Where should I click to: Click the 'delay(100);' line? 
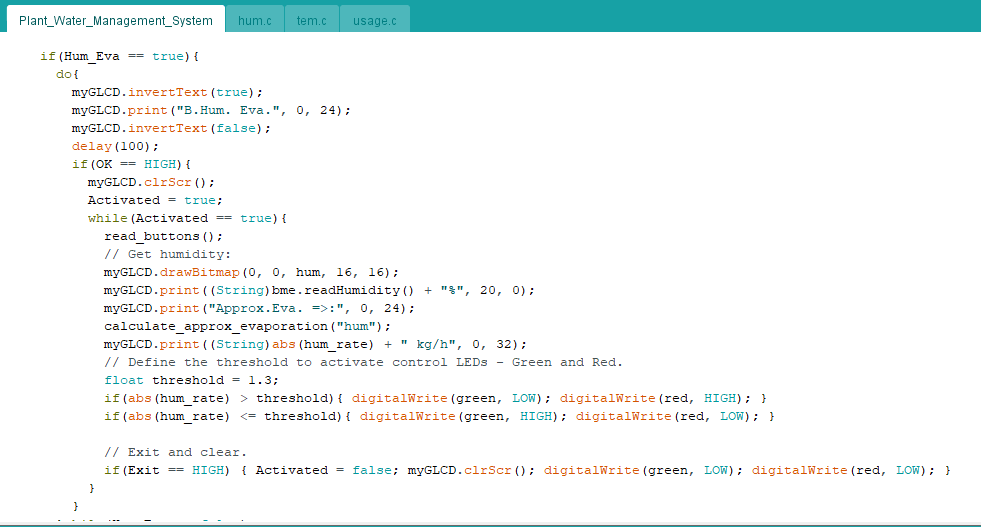coord(115,146)
